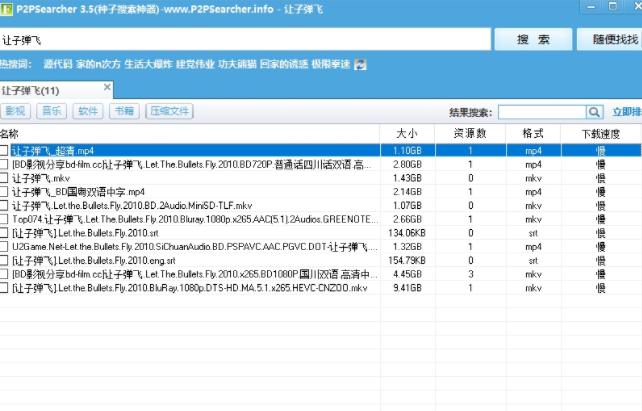Image resolution: width=642 pixels, height=411 pixels.
Task: Click the 随便找找 button
Action: click(x=610, y=39)
